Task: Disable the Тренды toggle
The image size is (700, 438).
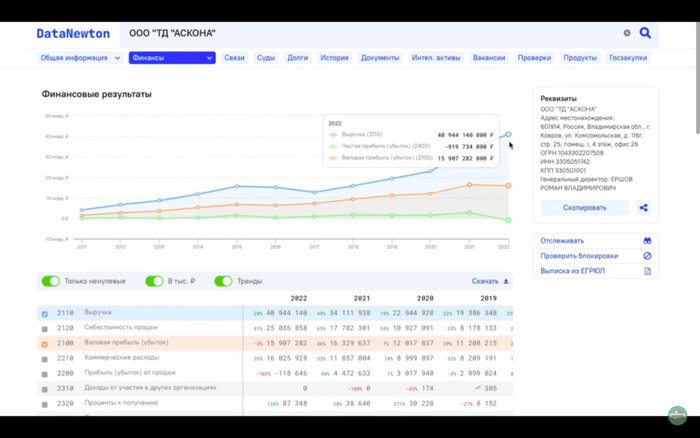Action: coord(223,282)
